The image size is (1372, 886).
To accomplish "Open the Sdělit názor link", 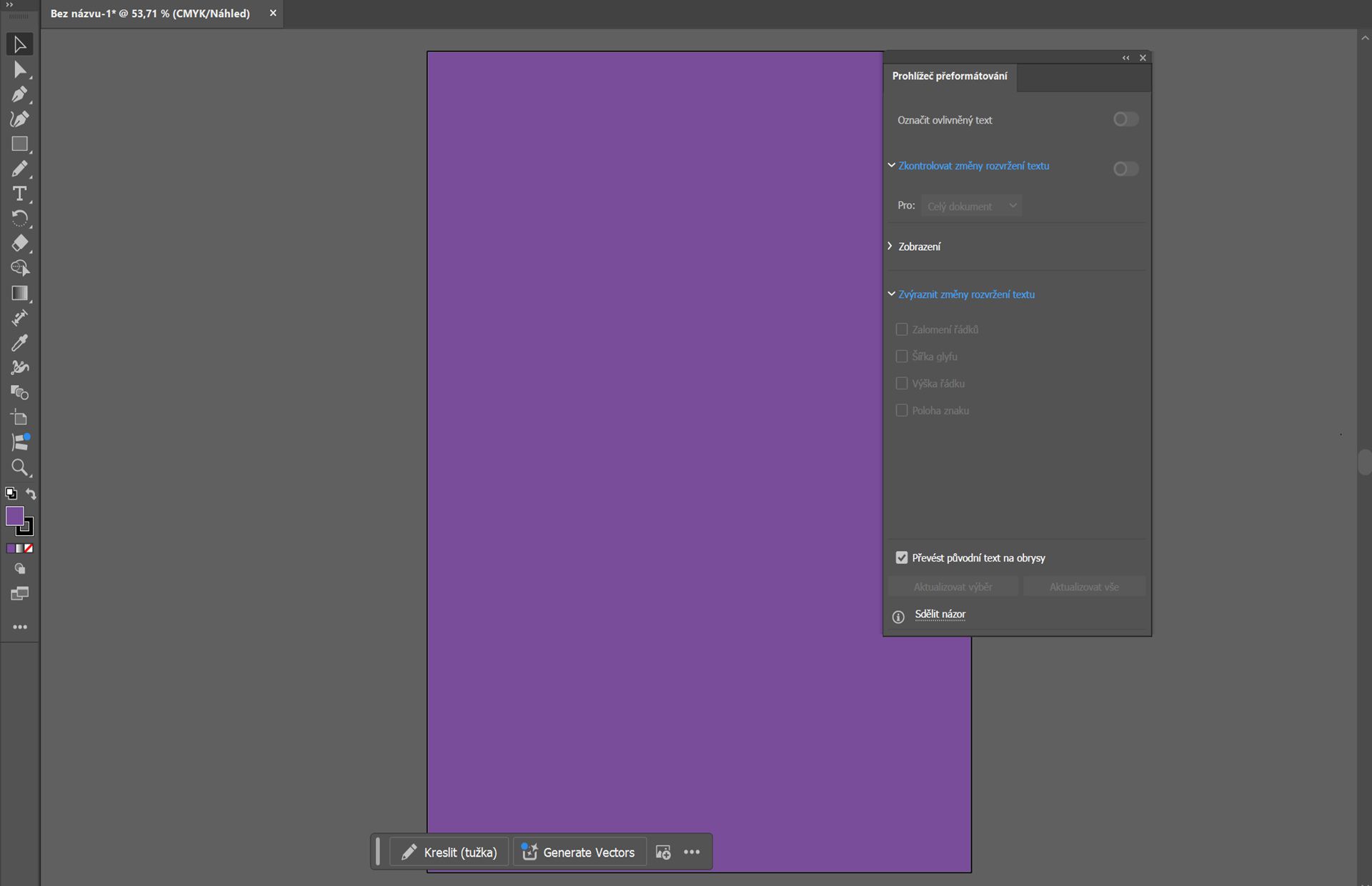I will point(940,614).
